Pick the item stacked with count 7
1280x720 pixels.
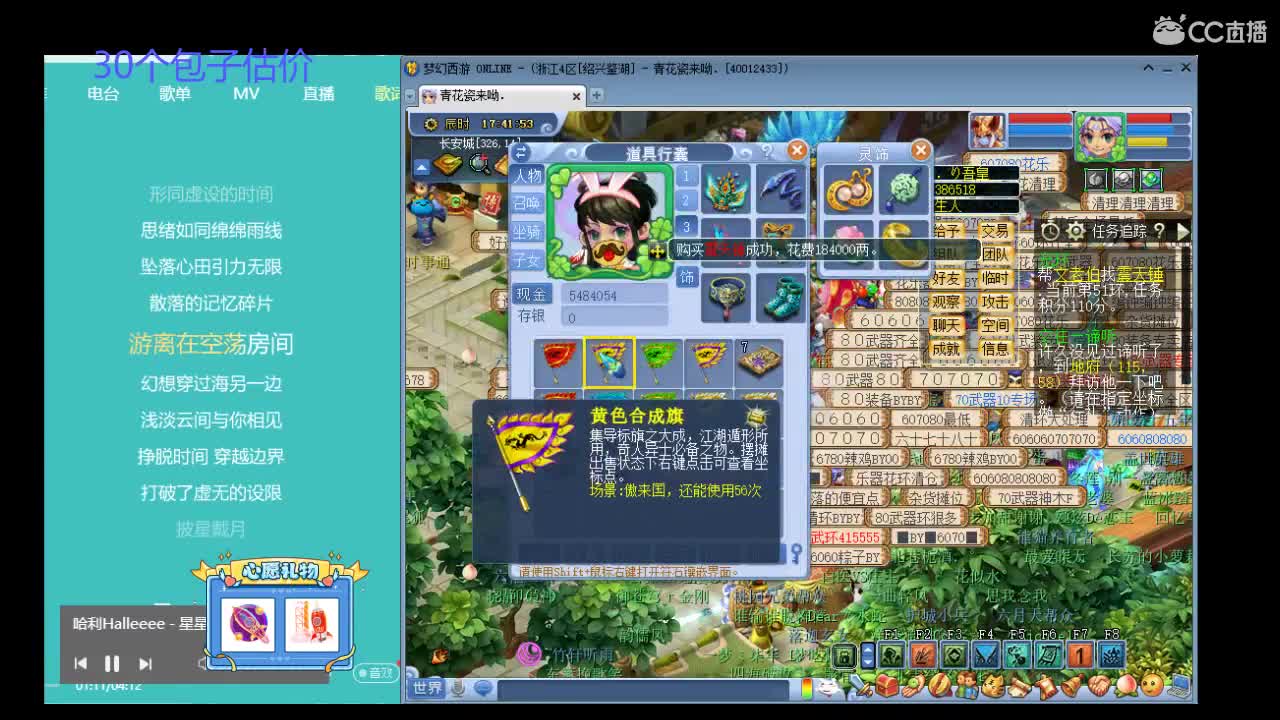pyautogui.click(x=759, y=362)
